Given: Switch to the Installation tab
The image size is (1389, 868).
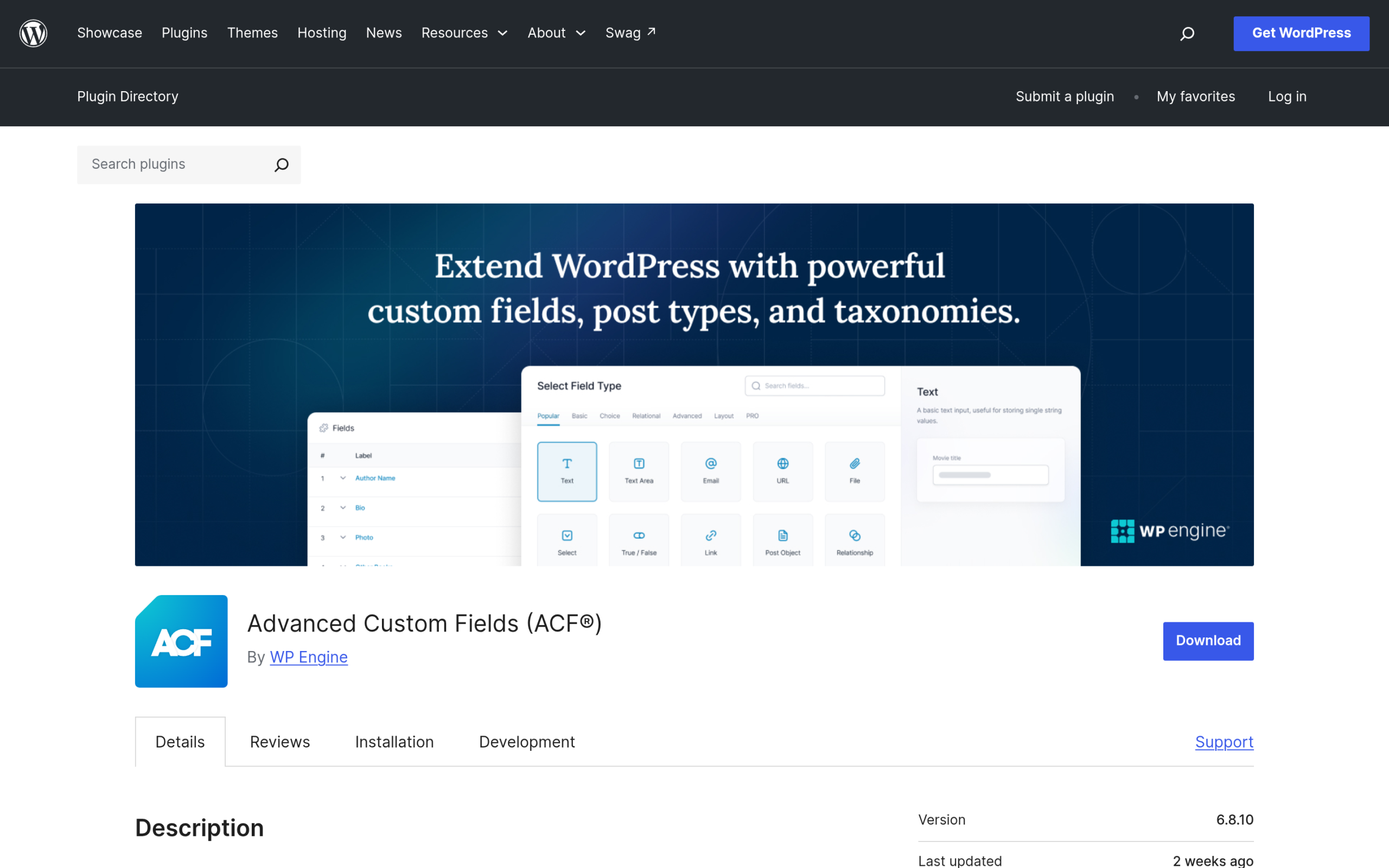Looking at the screenshot, I should (x=394, y=742).
